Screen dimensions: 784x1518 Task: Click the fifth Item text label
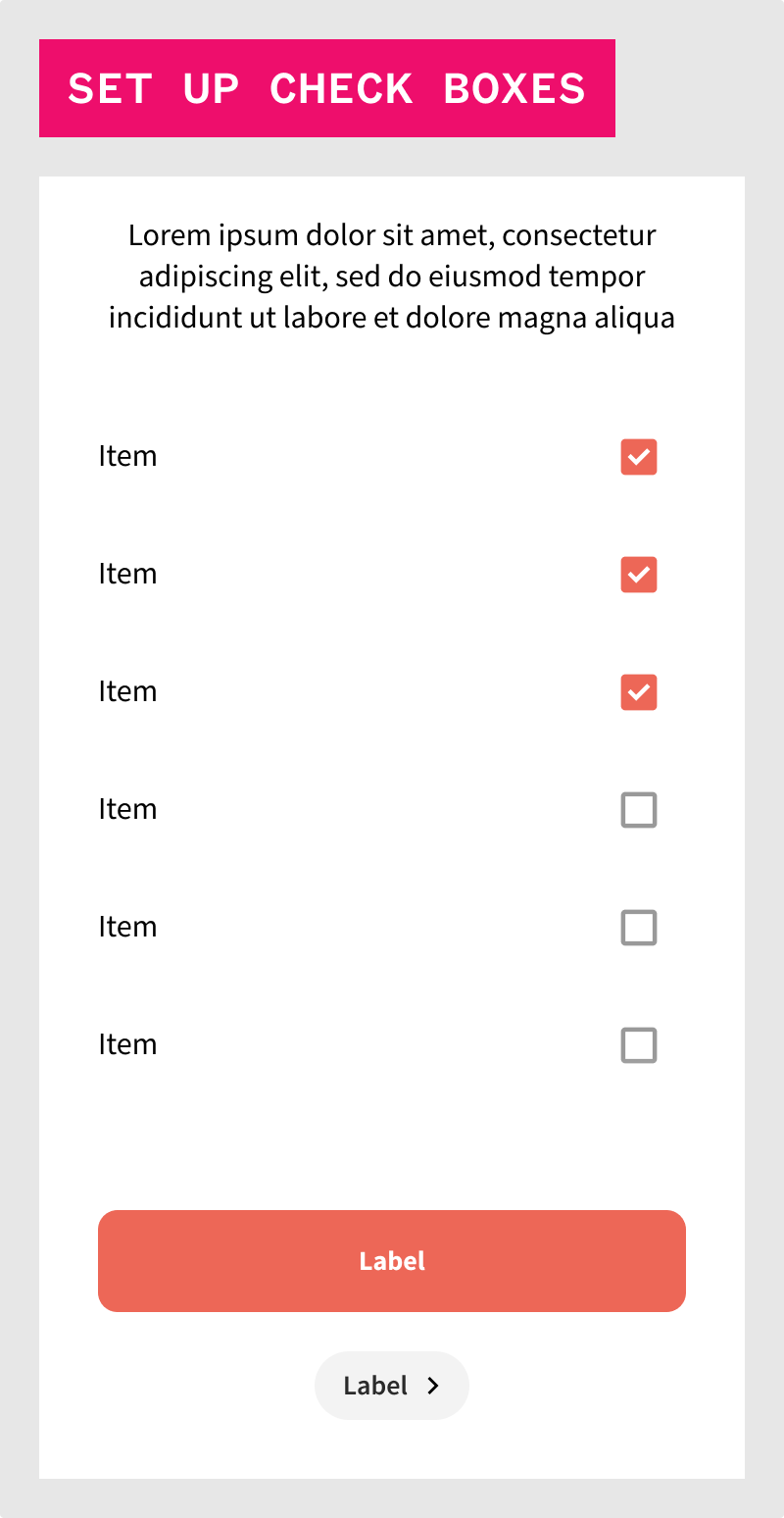click(x=127, y=928)
